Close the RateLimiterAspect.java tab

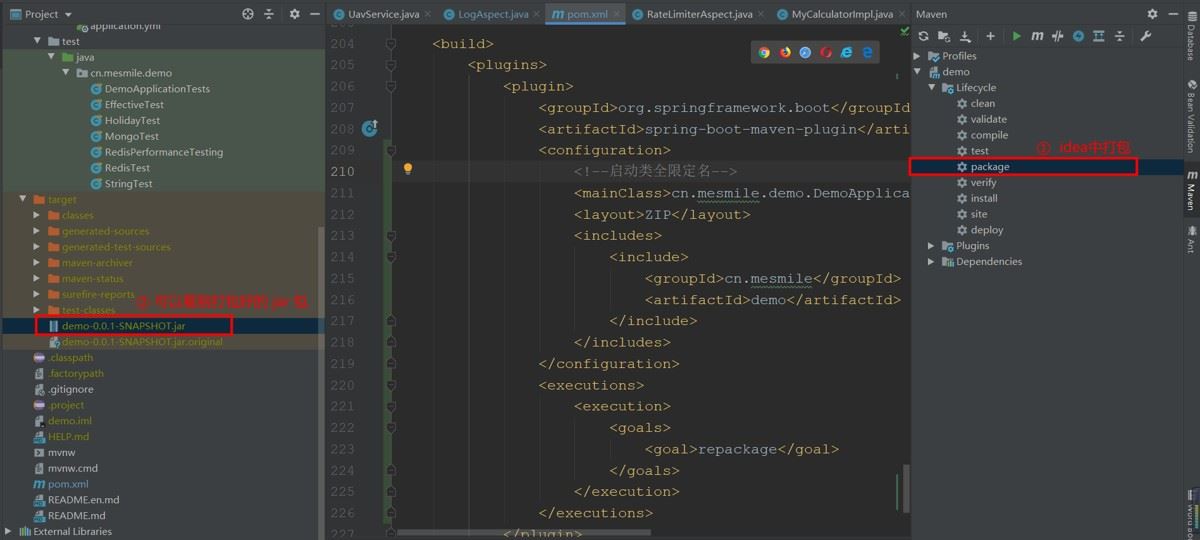click(x=761, y=14)
